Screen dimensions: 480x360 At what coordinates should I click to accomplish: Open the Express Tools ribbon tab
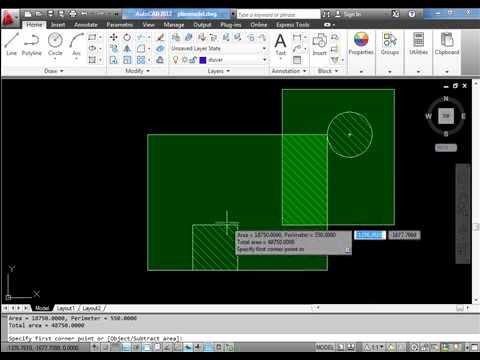pyautogui.click(x=293, y=25)
